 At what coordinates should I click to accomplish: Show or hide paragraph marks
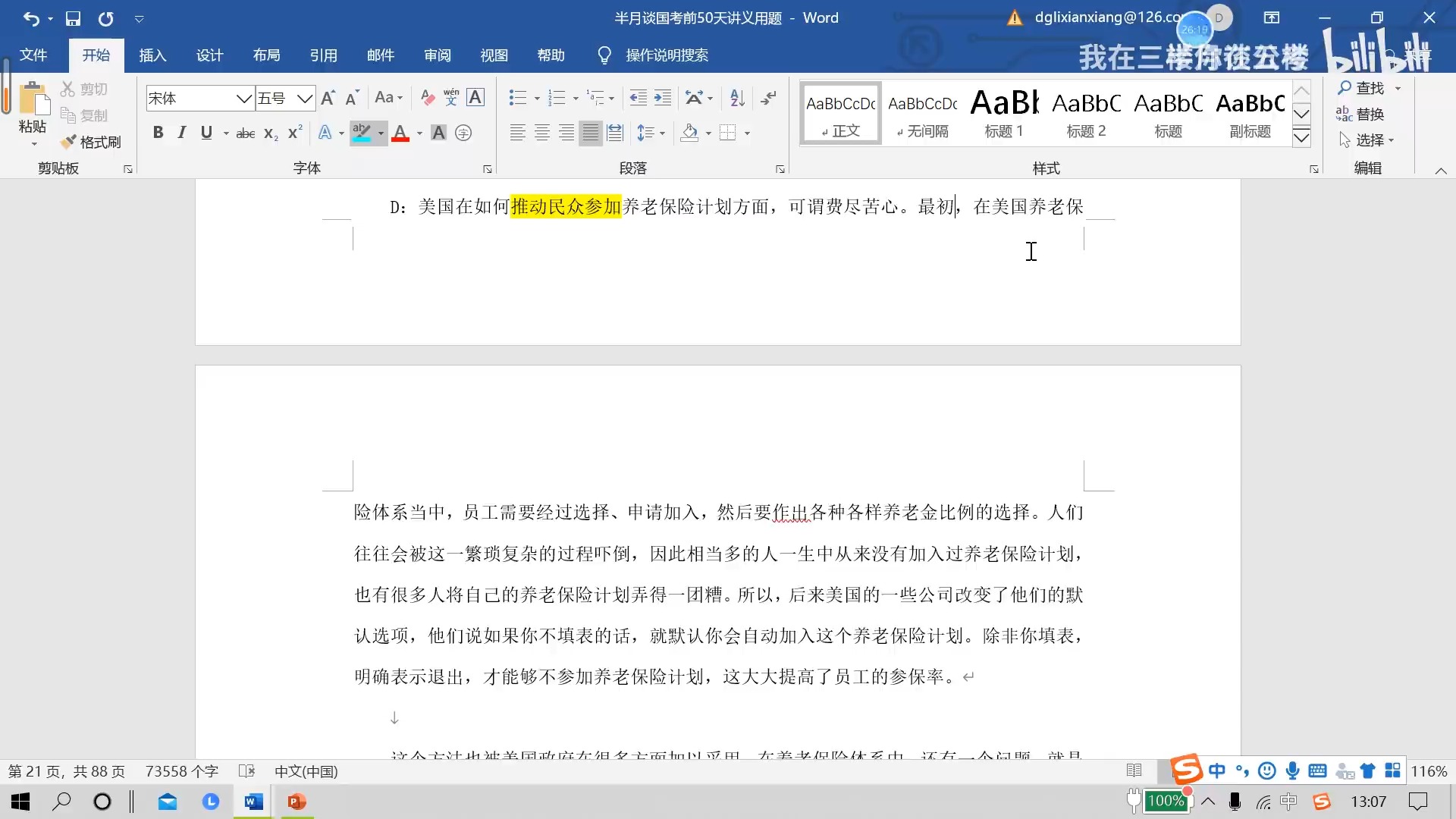[769, 97]
